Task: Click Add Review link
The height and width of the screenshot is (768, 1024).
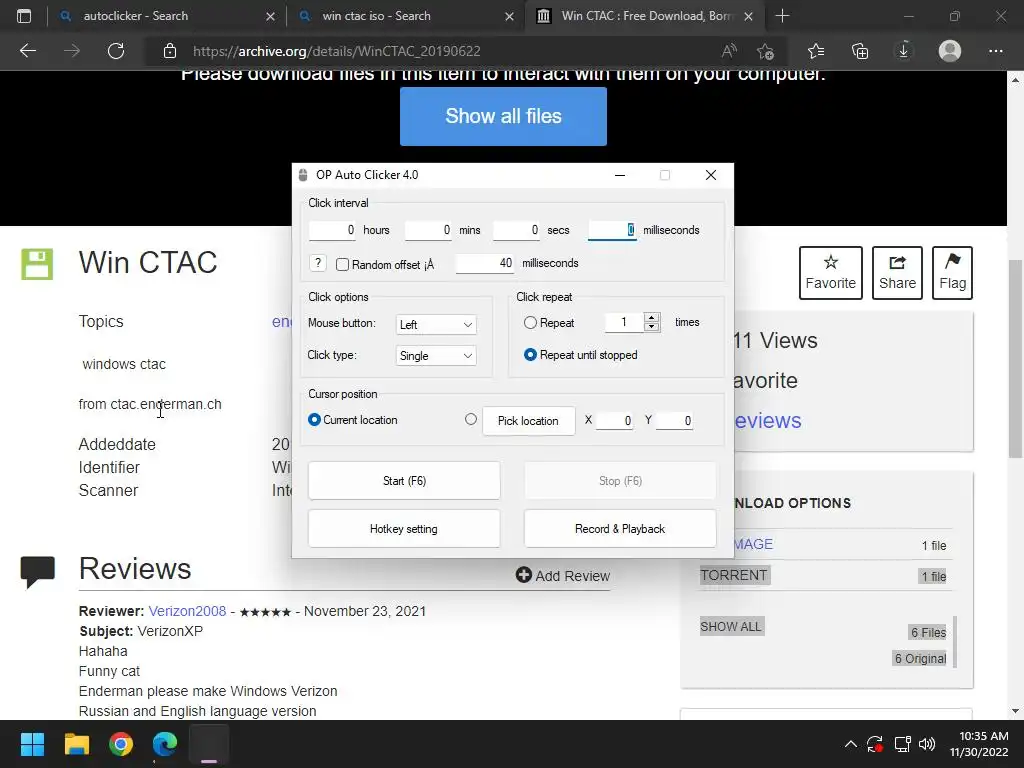Action: click(563, 575)
